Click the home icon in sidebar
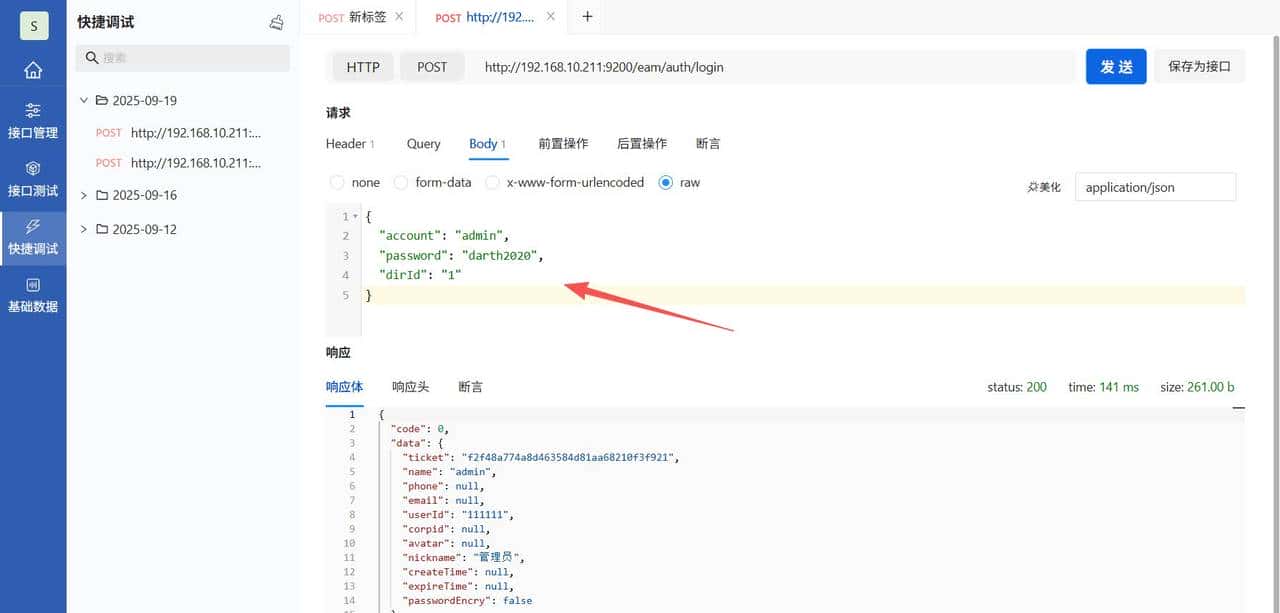1280x613 pixels. (x=33, y=70)
